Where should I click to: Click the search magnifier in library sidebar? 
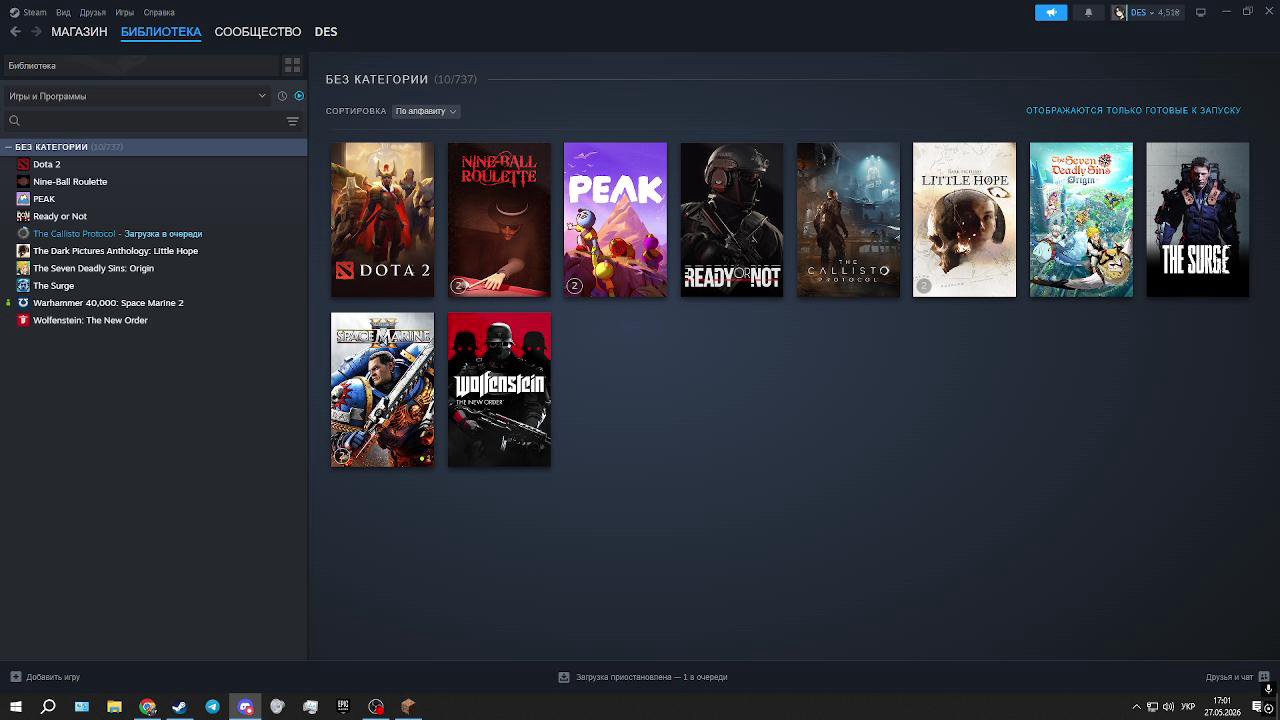click(14, 121)
